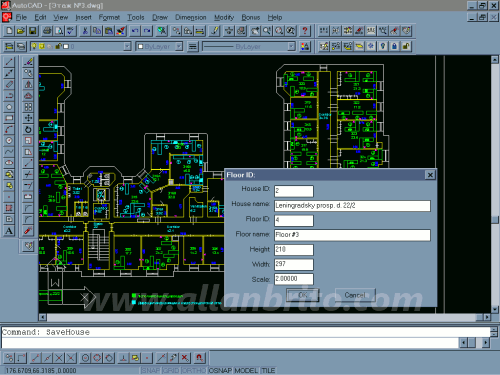500x375 pixels.
Task: Click the Undo toolbar icon
Action: pyautogui.click(x=135, y=31)
